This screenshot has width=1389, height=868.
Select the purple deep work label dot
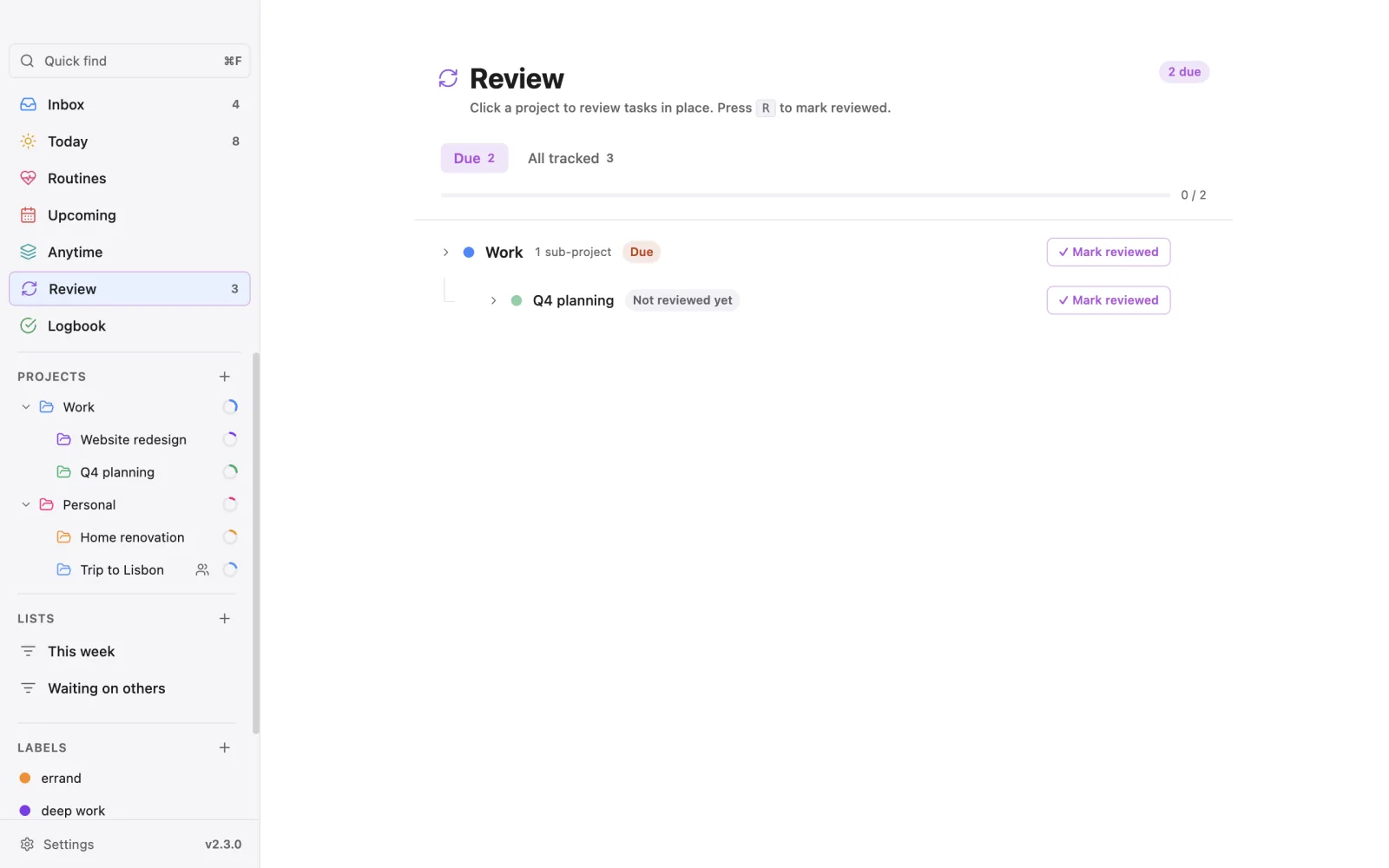point(25,811)
